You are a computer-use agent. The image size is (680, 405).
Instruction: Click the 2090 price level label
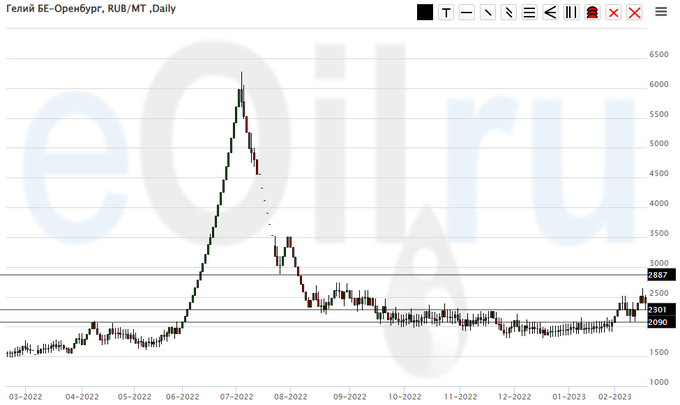point(657,322)
